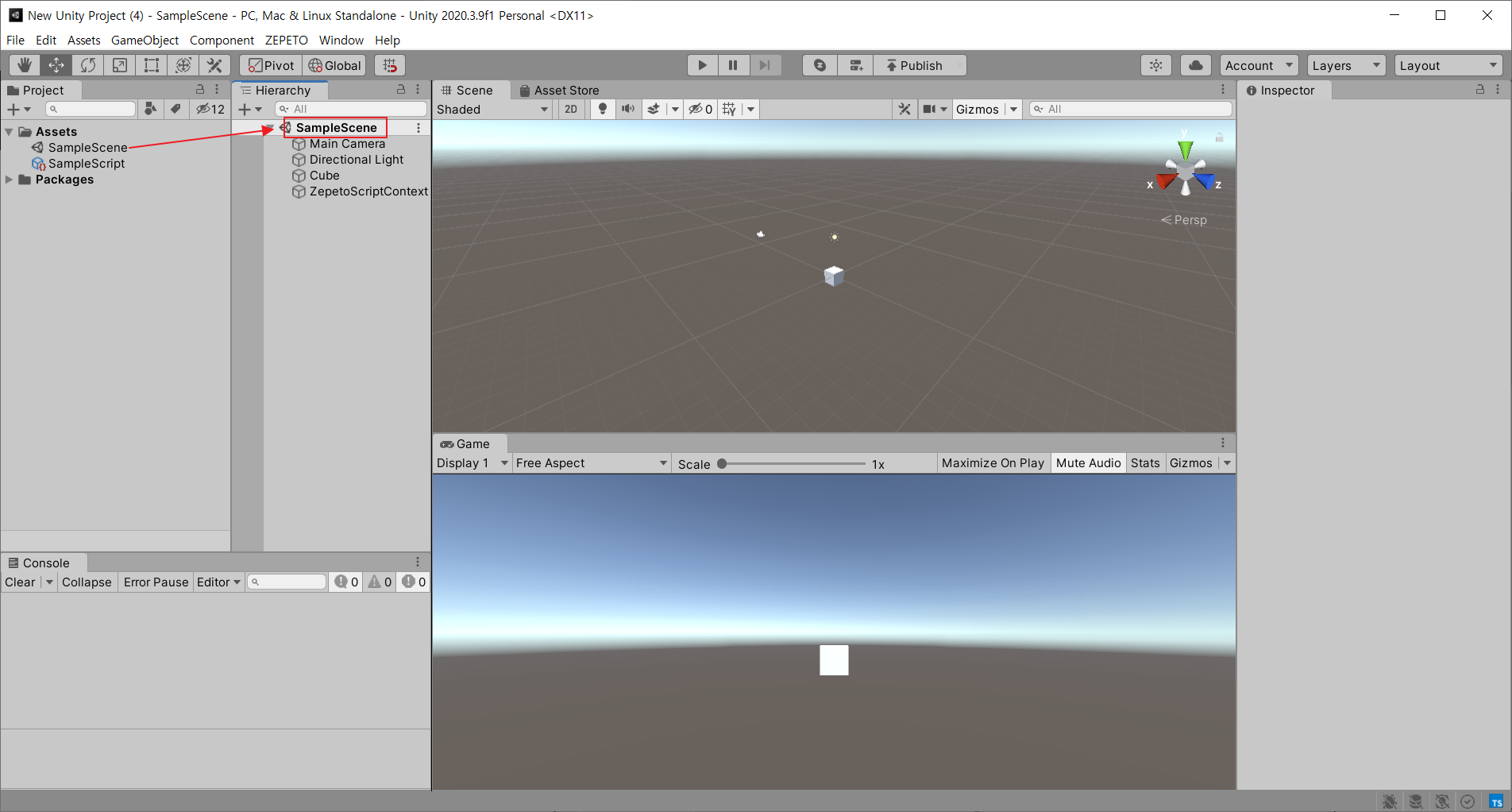This screenshot has height=812, width=1512.
Task: Click the Project panel add (+) button
Action: 13,109
